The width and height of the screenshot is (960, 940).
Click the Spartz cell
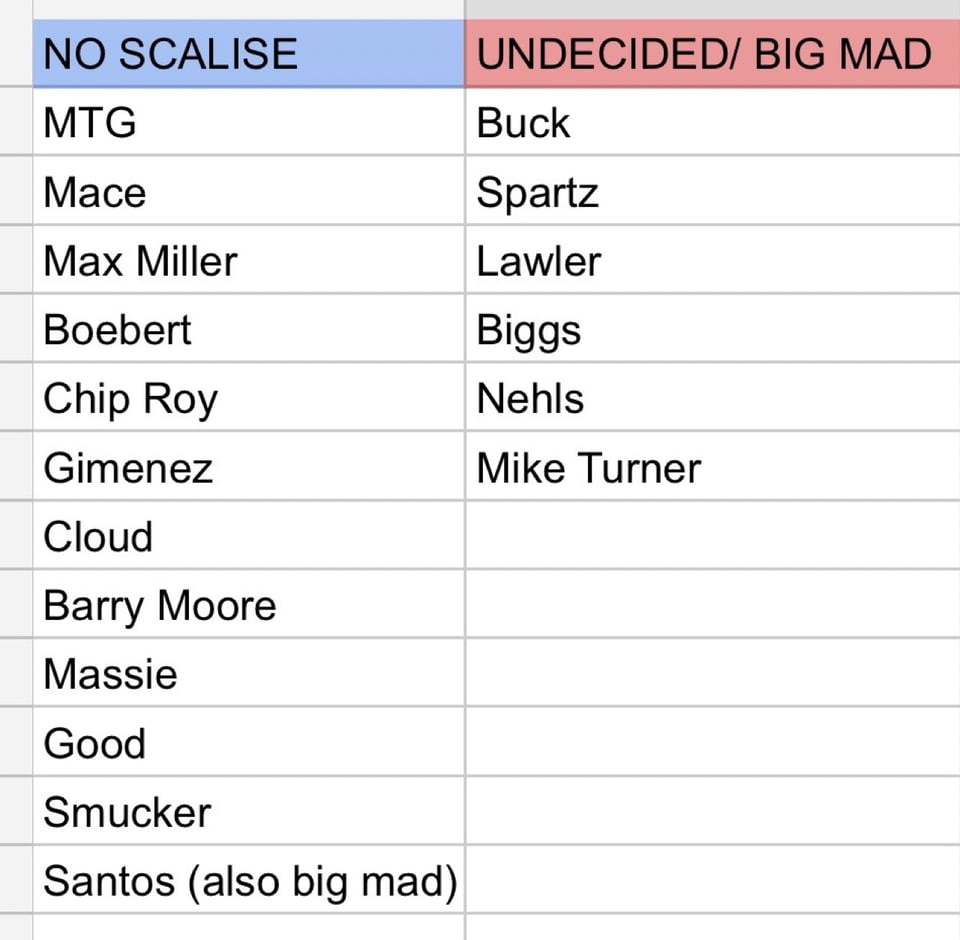(712, 192)
